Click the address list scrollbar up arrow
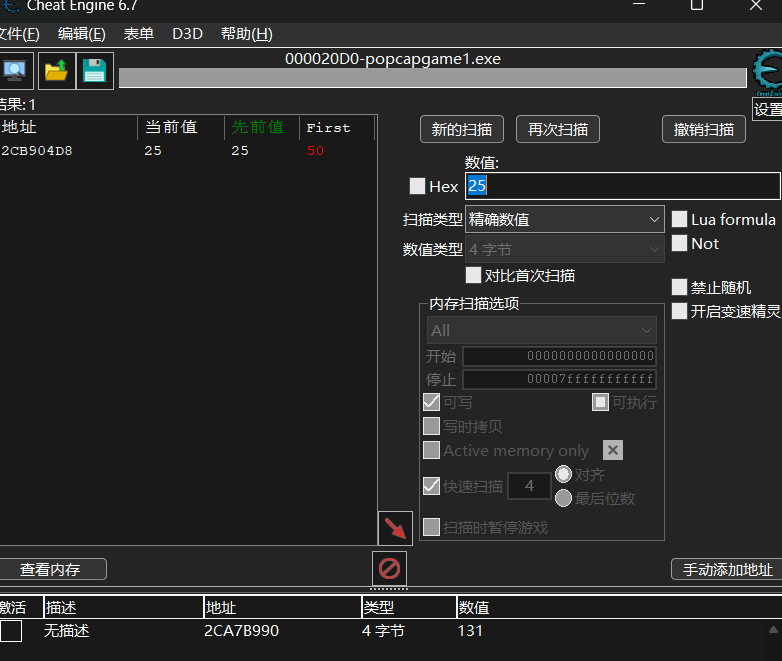 point(773,630)
